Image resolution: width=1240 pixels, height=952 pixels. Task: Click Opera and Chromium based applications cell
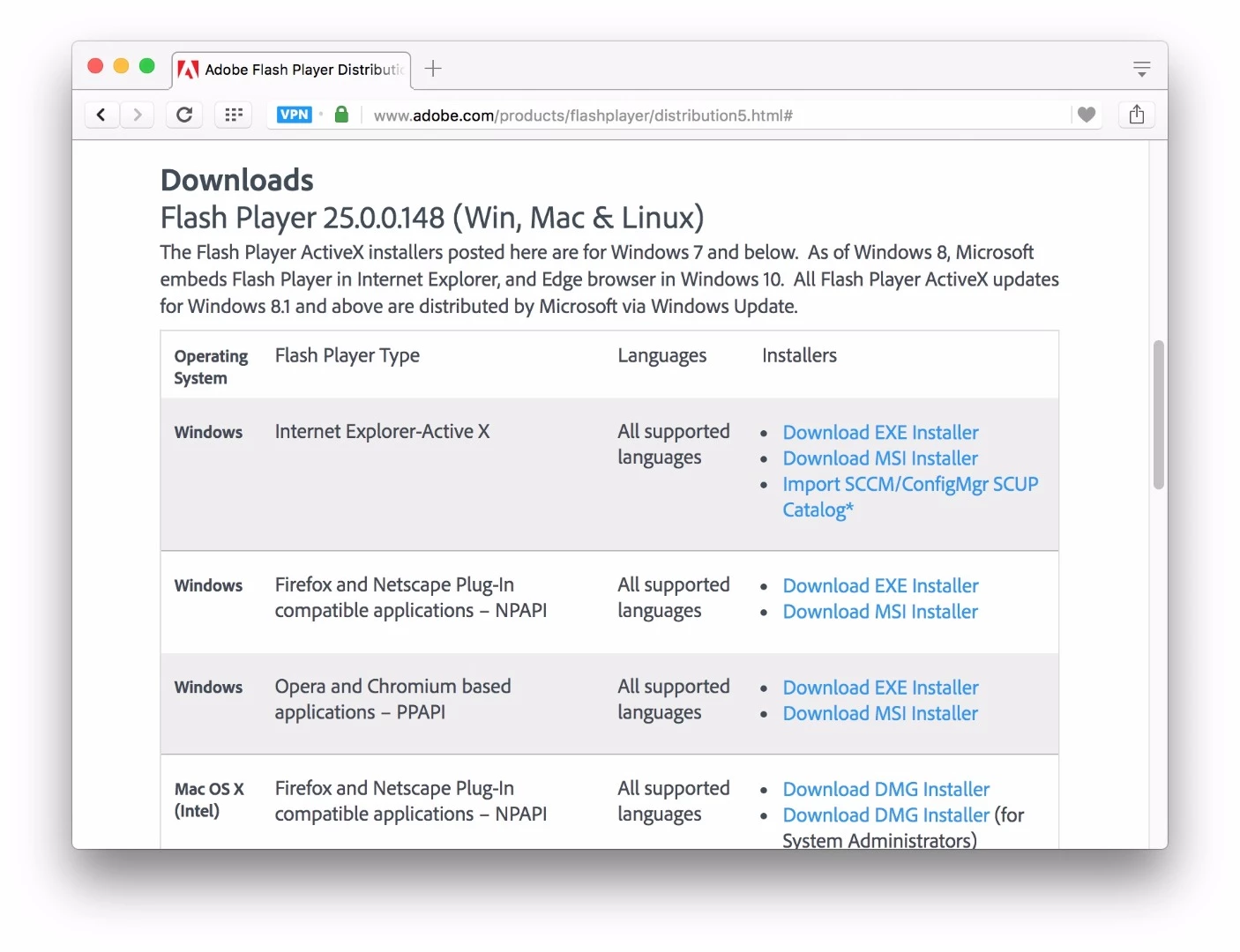point(392,699)
